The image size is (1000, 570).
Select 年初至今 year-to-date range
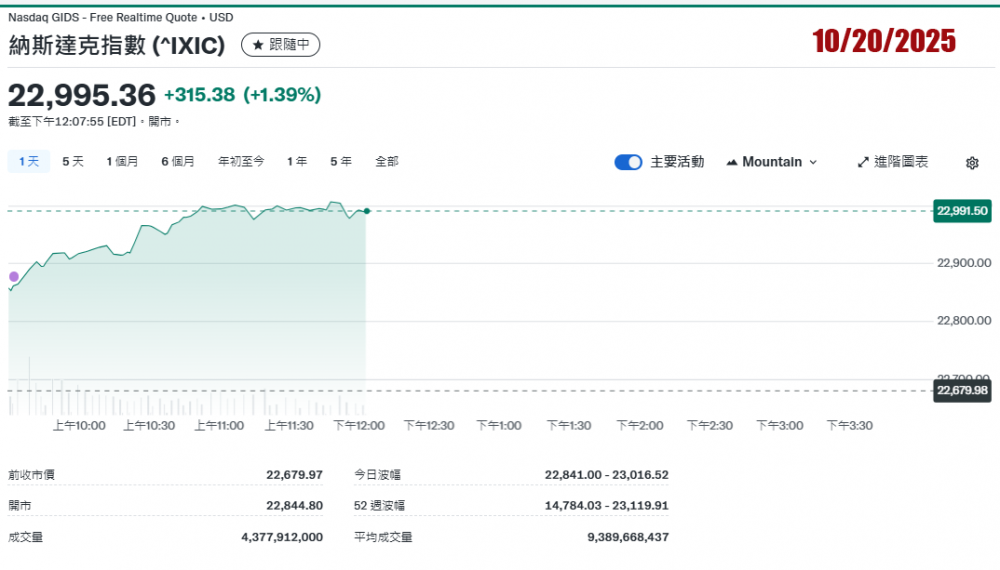pyautogui.click(x=241, y=161)
